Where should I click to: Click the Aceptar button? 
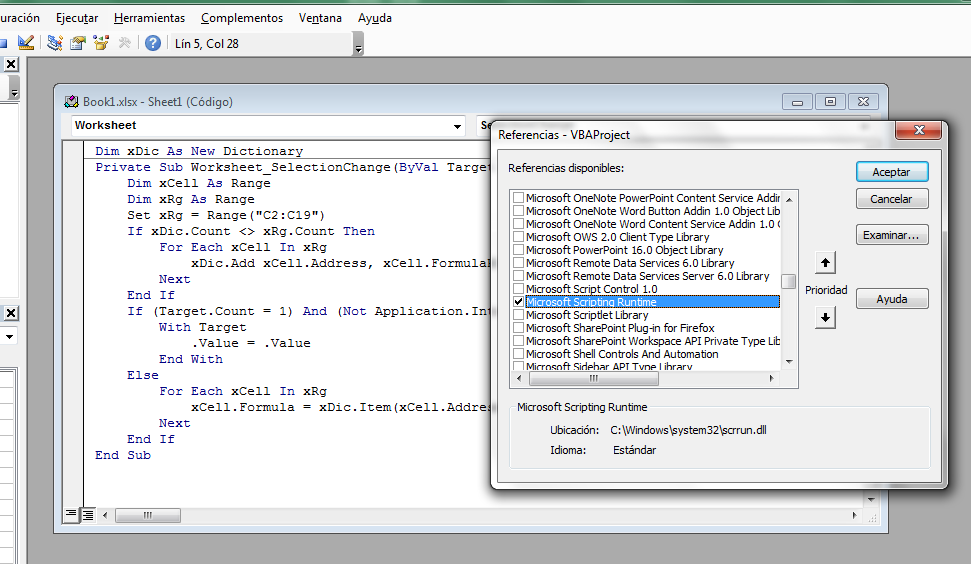tap(891, 172)
